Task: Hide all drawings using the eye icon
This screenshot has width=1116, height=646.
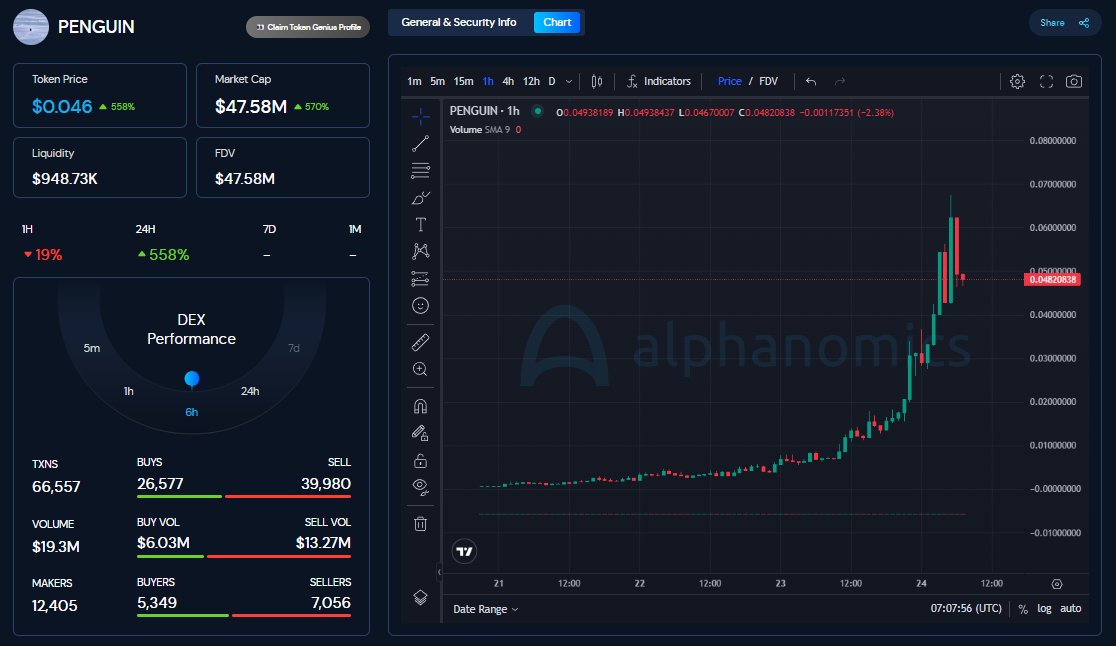Action: tap(419, 487)
